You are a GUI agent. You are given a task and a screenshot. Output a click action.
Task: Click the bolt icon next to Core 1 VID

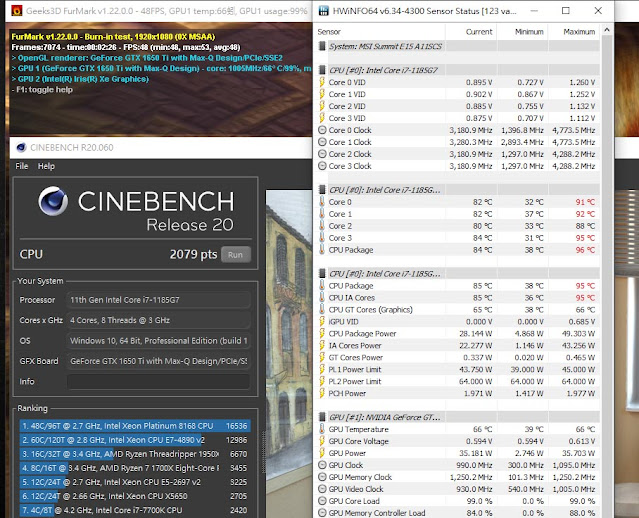[x=322, y=94]
